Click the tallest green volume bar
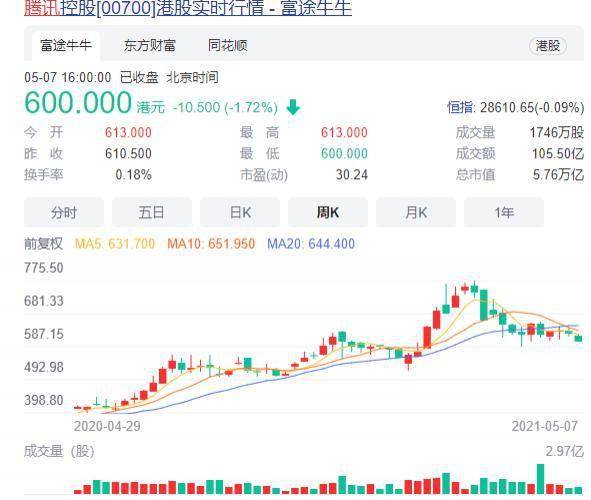Viewport: 591px width, 500px height. [540, 479]
